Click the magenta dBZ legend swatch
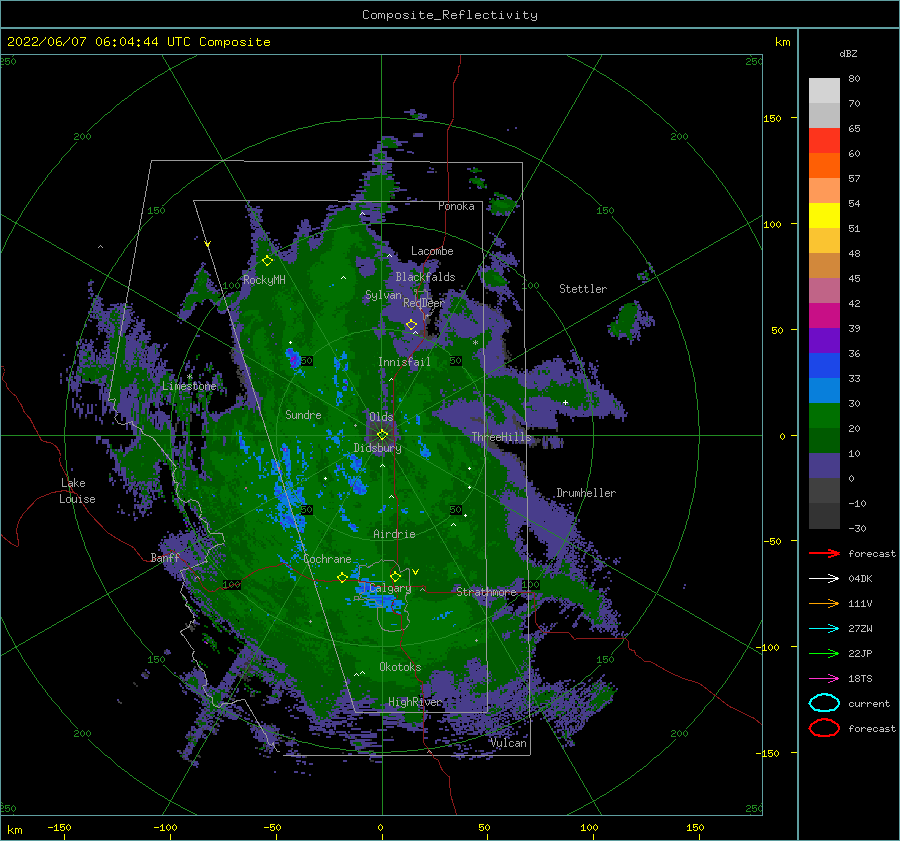This screenshot has width=900, height=841. pyautogui.click(x=824, y=315)
